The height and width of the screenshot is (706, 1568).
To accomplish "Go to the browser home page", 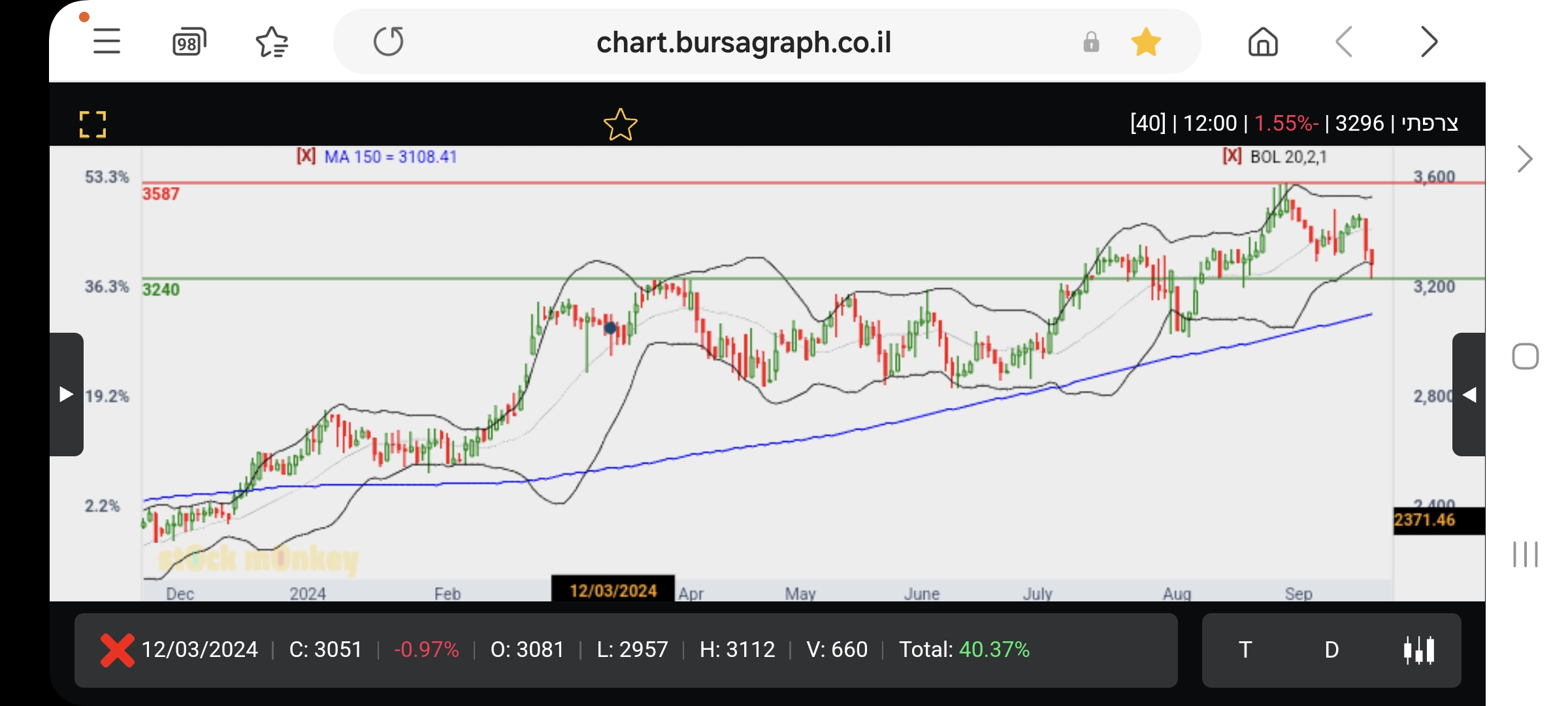I will (1262, 42).
